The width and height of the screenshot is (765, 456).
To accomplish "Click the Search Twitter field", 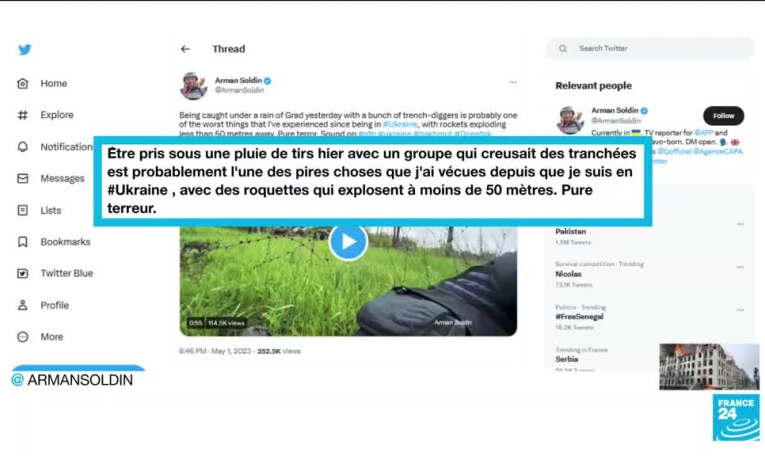I will tap(650, 49).
